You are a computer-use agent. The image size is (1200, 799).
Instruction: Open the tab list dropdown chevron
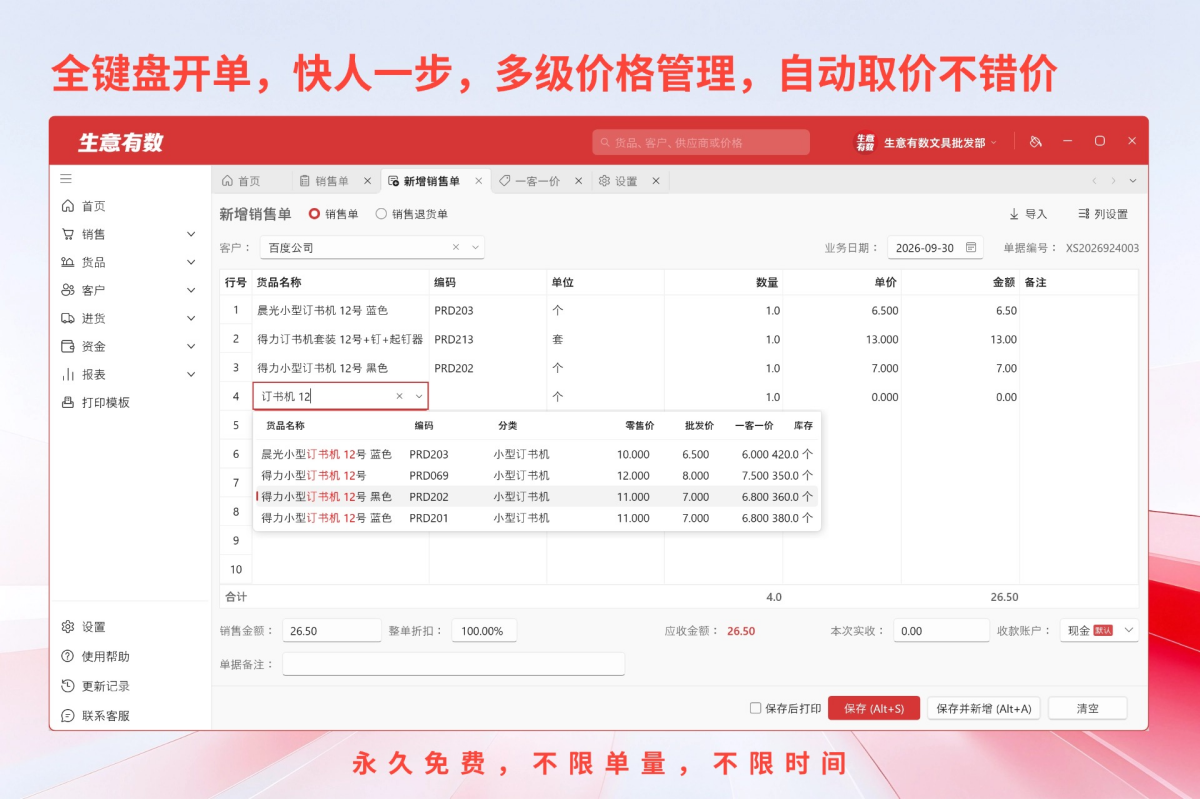pos(1133,181)
